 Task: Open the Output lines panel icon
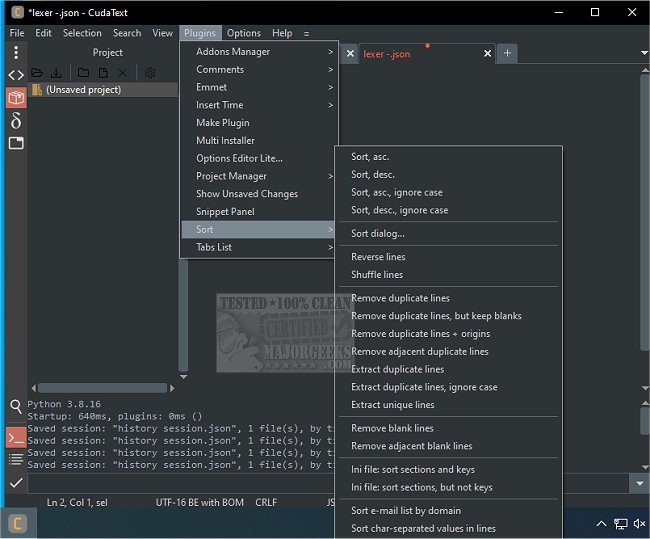point(16,459)
